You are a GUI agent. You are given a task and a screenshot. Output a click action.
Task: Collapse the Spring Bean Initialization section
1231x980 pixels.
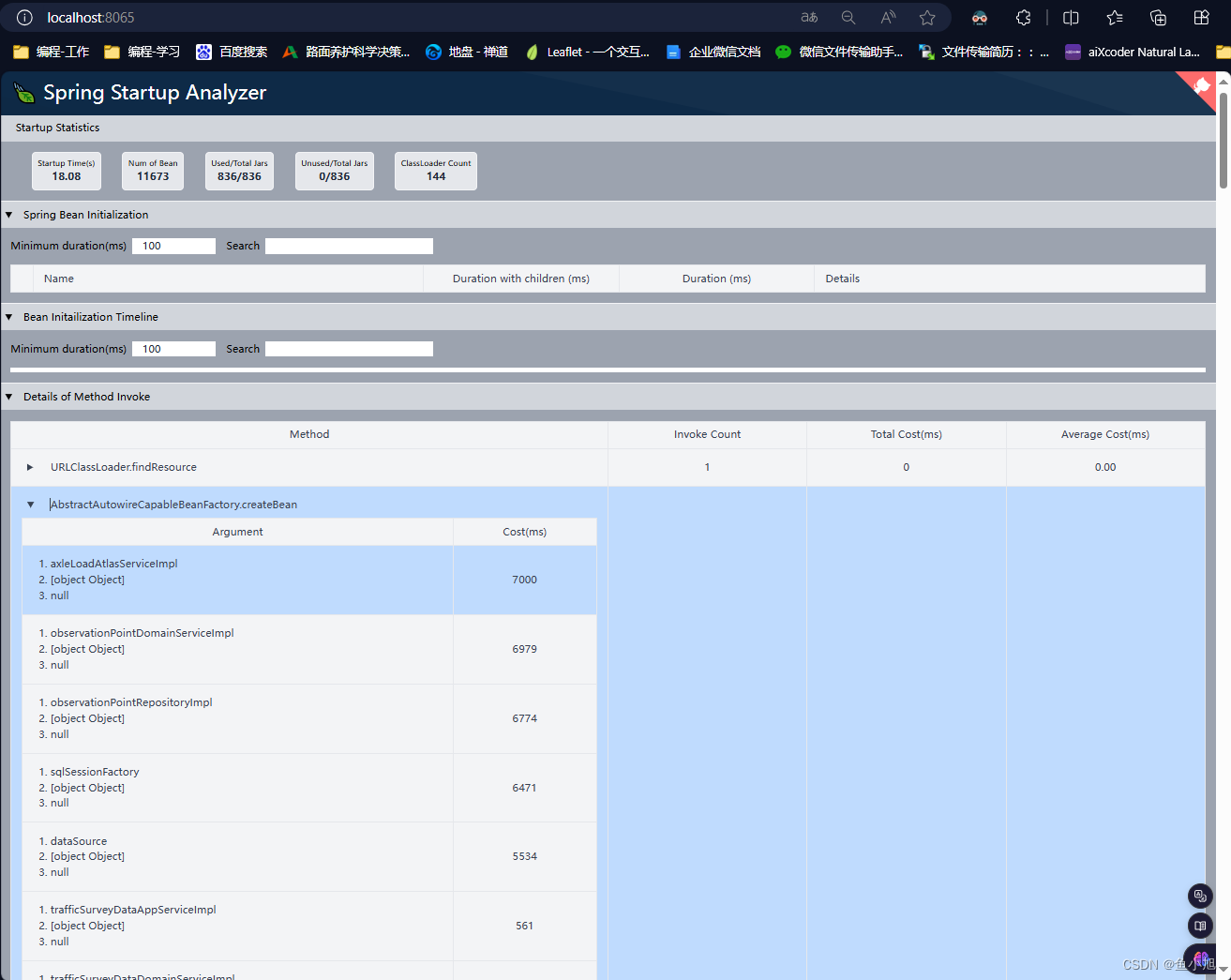(x=9, y=215)
